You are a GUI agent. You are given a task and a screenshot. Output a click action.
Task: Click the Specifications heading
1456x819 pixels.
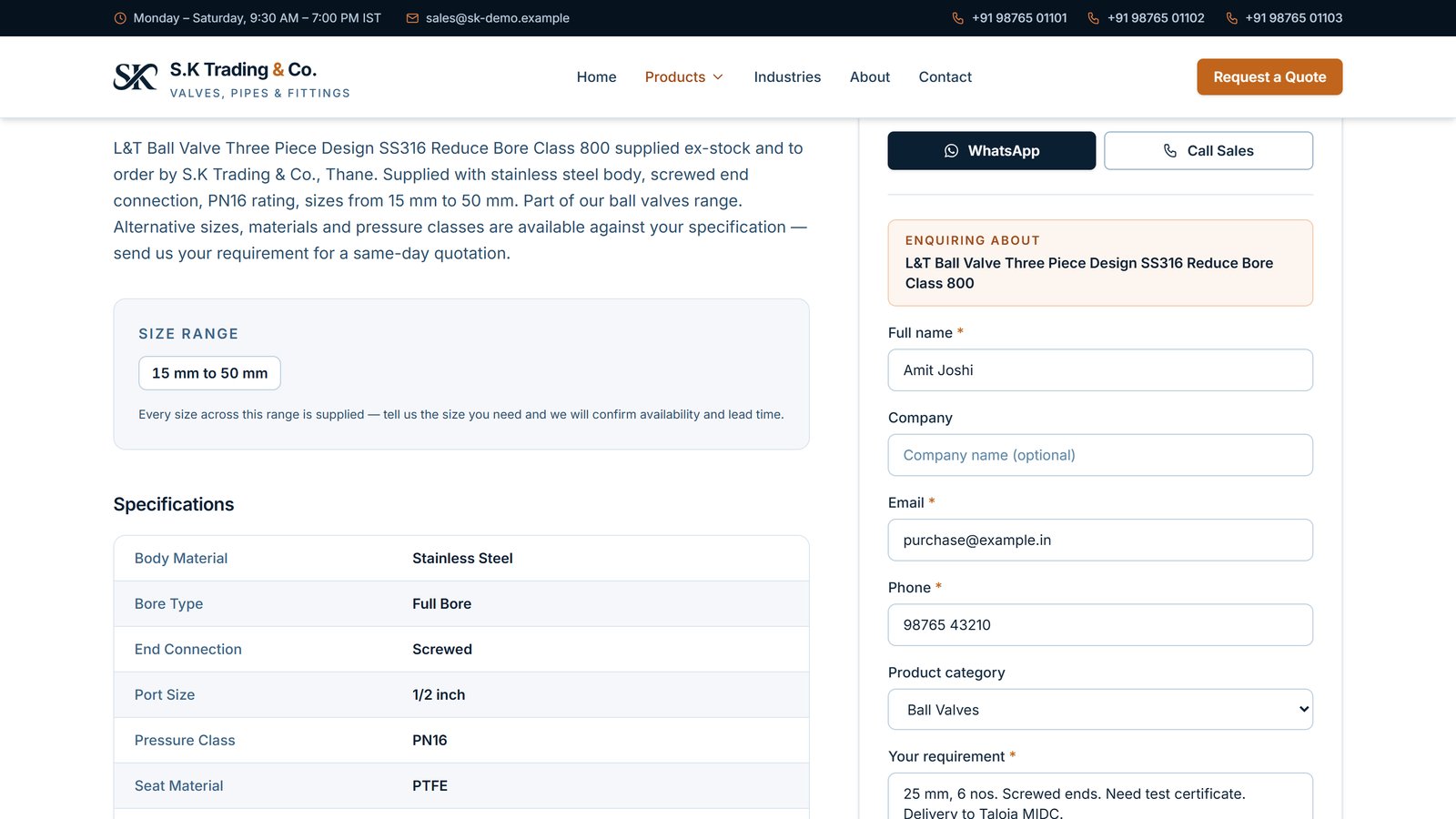point(174,504)
